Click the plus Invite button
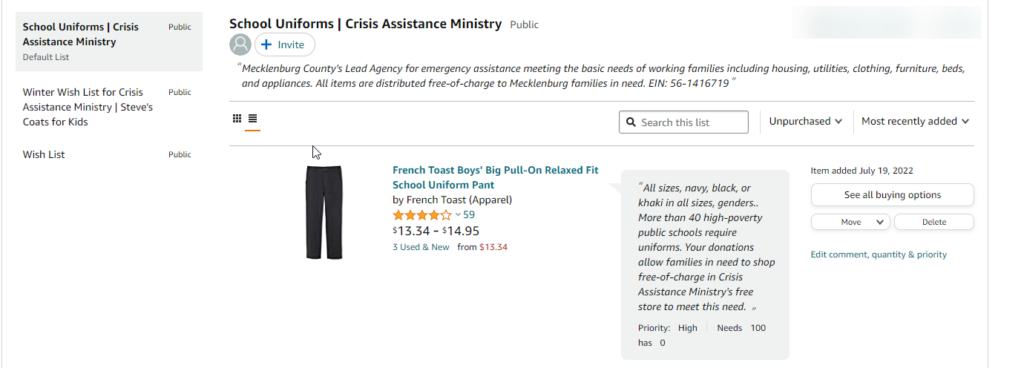This screenshot has width=1024, height=368. tap(285, 44)
